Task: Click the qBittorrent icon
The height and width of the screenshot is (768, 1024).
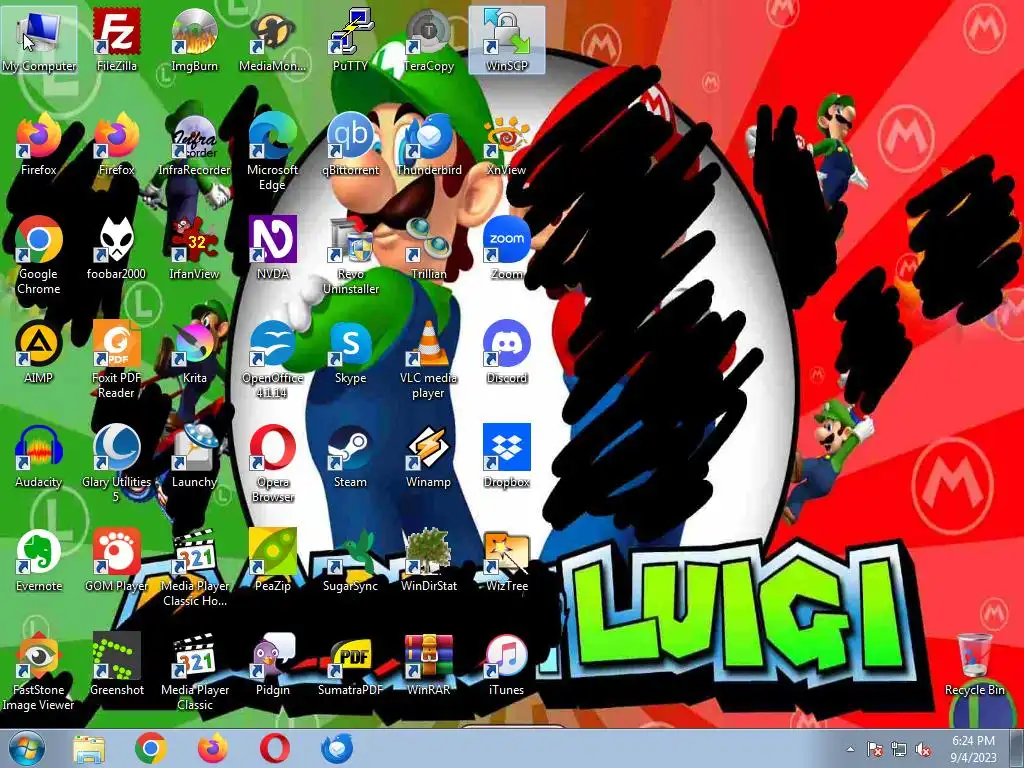Action: click(350, 145)
